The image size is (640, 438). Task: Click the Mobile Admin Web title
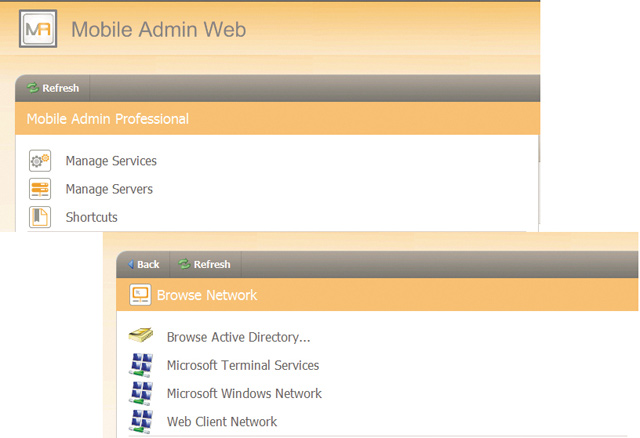[x=158, y=29]
